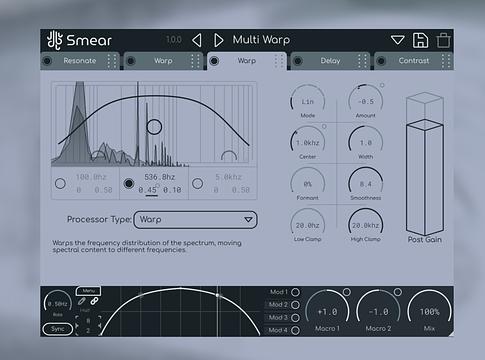485x360 pixels.
Task: Click the Amount knob showing -0.5
Action: 366,102
